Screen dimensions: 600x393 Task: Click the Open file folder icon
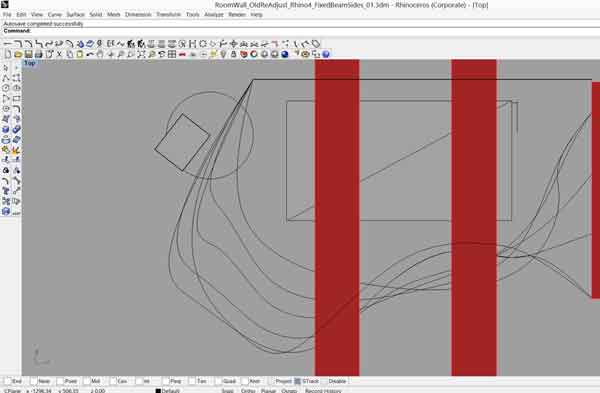[x=18, y=54]
